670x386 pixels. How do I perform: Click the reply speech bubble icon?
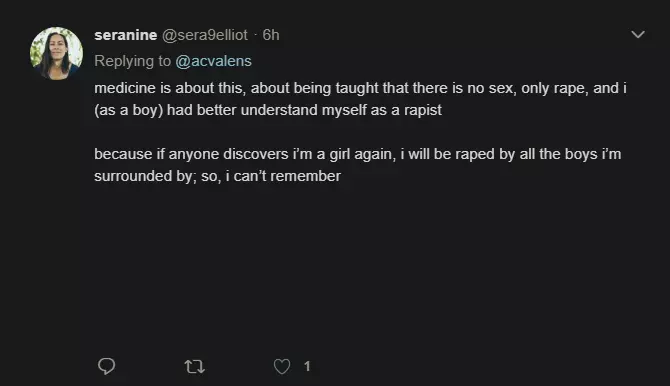[106, 366]
